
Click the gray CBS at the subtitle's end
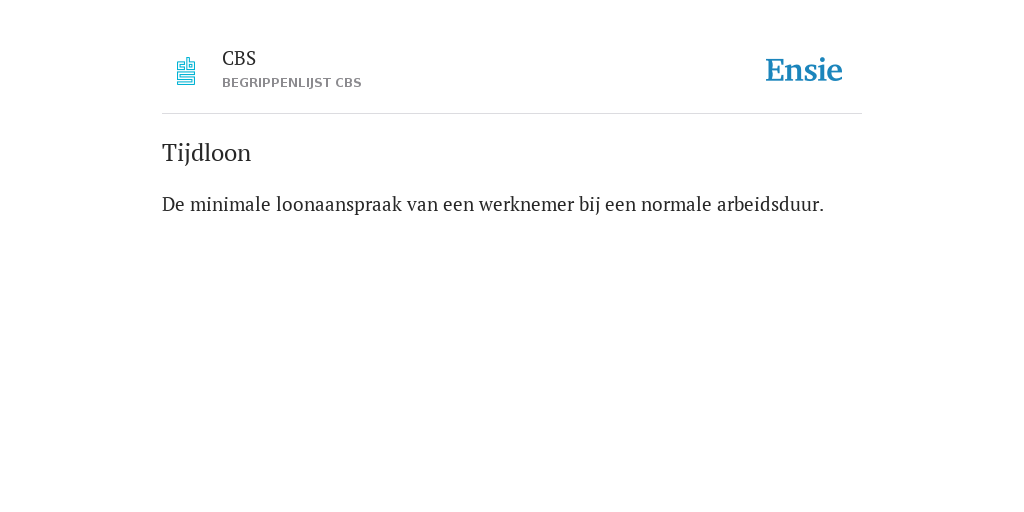coord(349,83)
